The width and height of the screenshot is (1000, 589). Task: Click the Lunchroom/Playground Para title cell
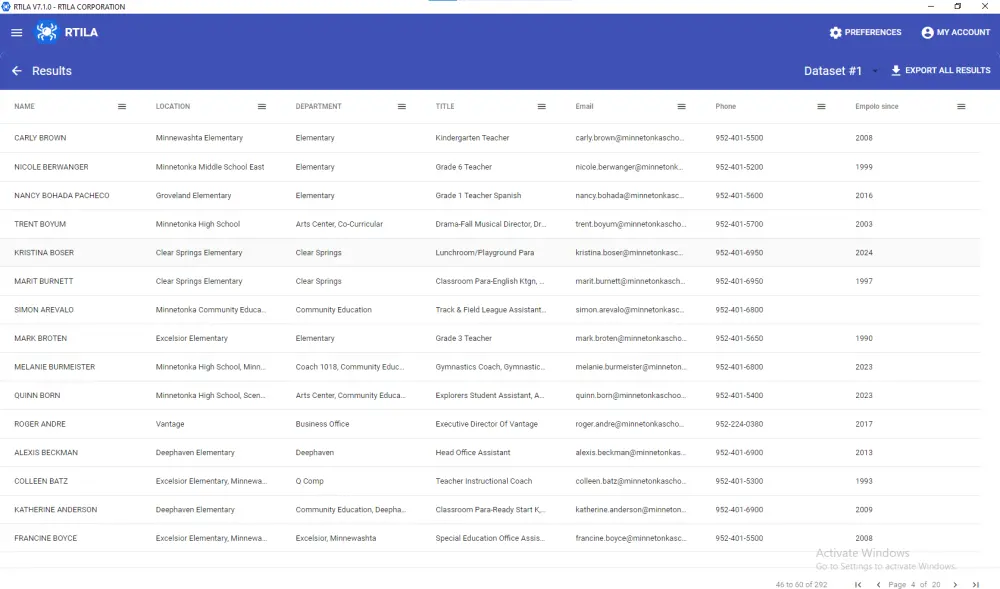485,253
